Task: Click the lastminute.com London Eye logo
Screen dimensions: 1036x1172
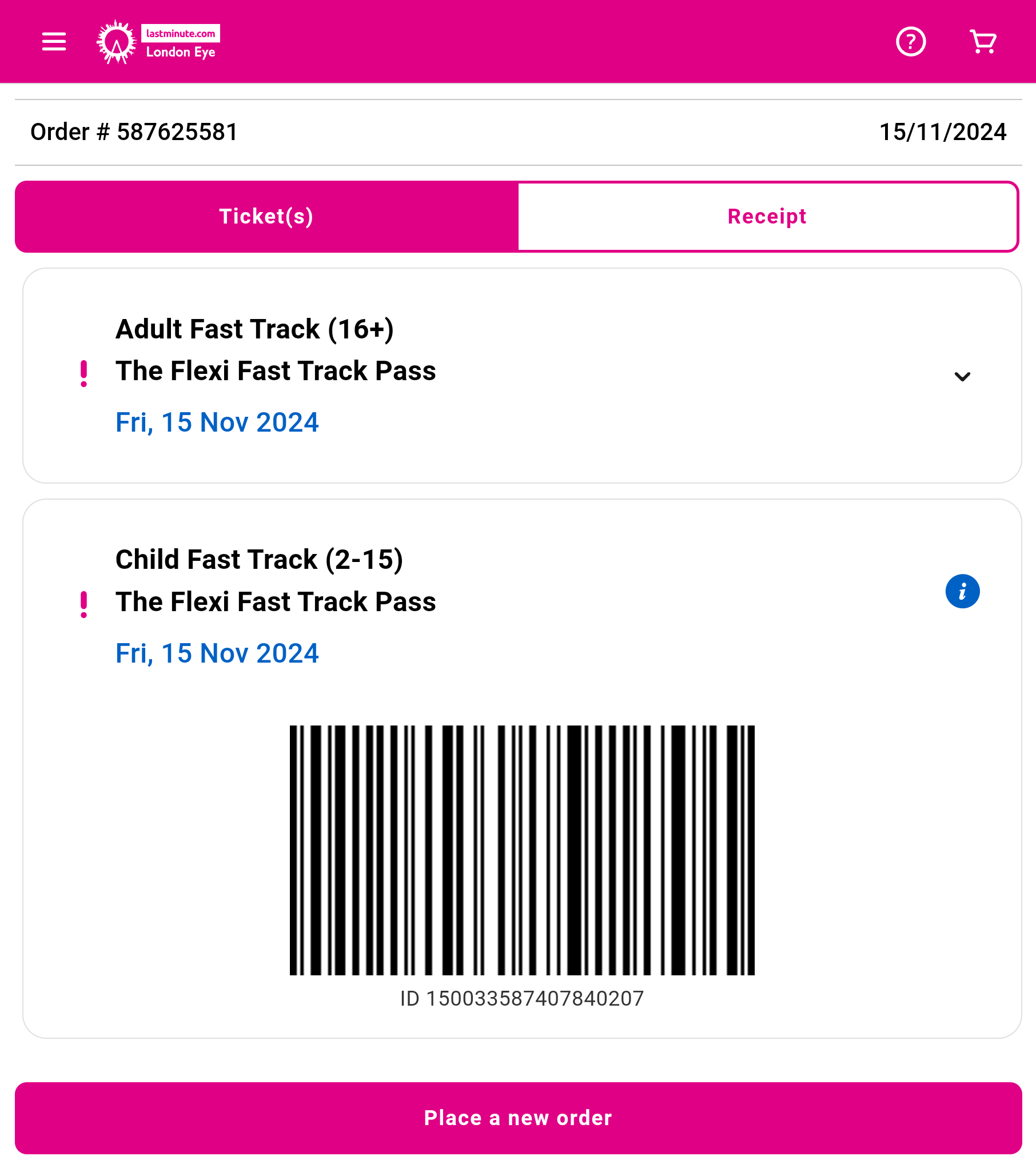Action: (158, 42)
